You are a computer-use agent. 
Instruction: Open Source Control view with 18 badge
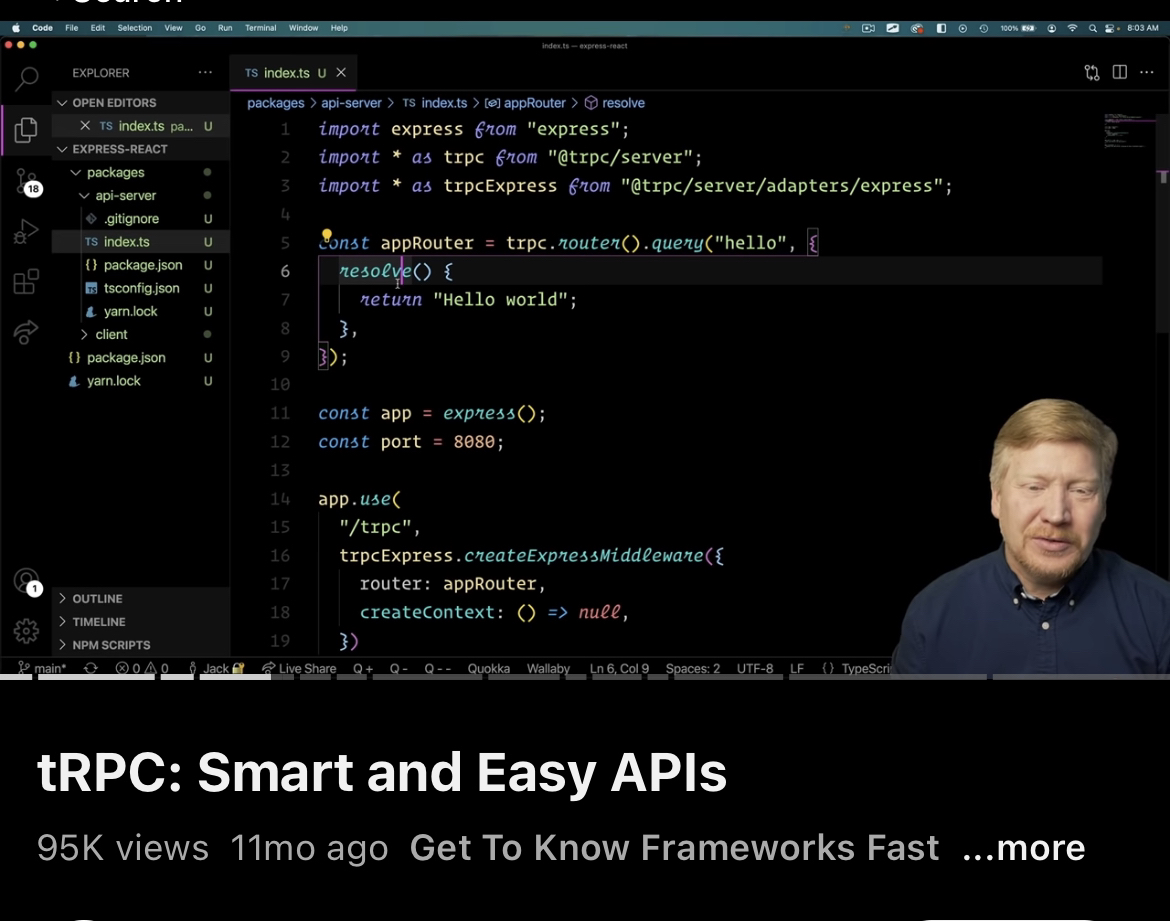[x=26, y=181]
